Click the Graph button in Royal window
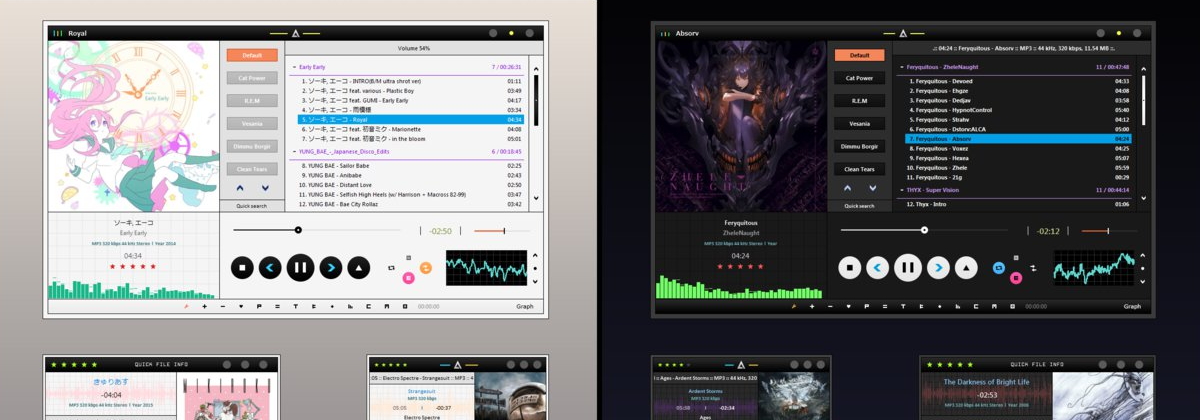 point(525,306)
